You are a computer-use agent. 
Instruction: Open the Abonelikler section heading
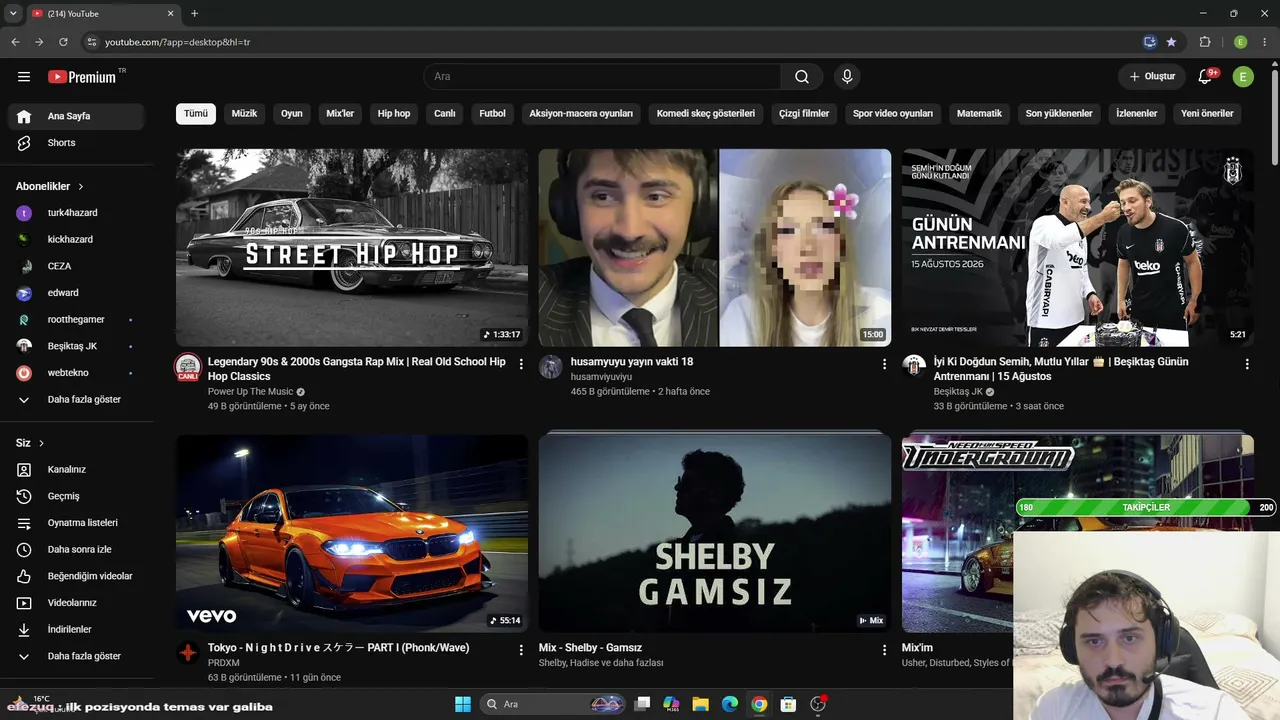pyautogui.click(x=50, y=186)
